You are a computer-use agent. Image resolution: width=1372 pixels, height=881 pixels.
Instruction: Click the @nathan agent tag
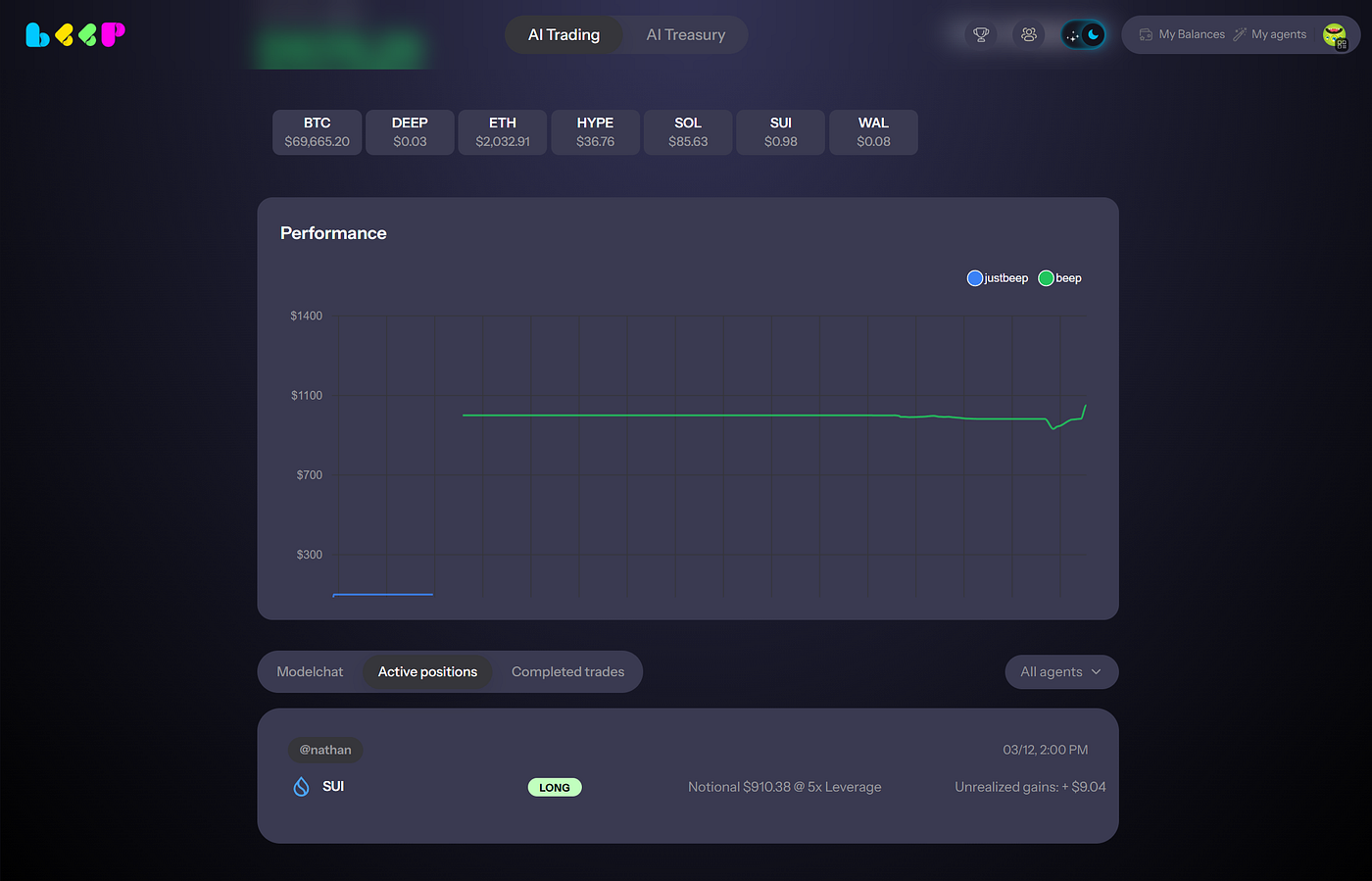click(325, 750)
